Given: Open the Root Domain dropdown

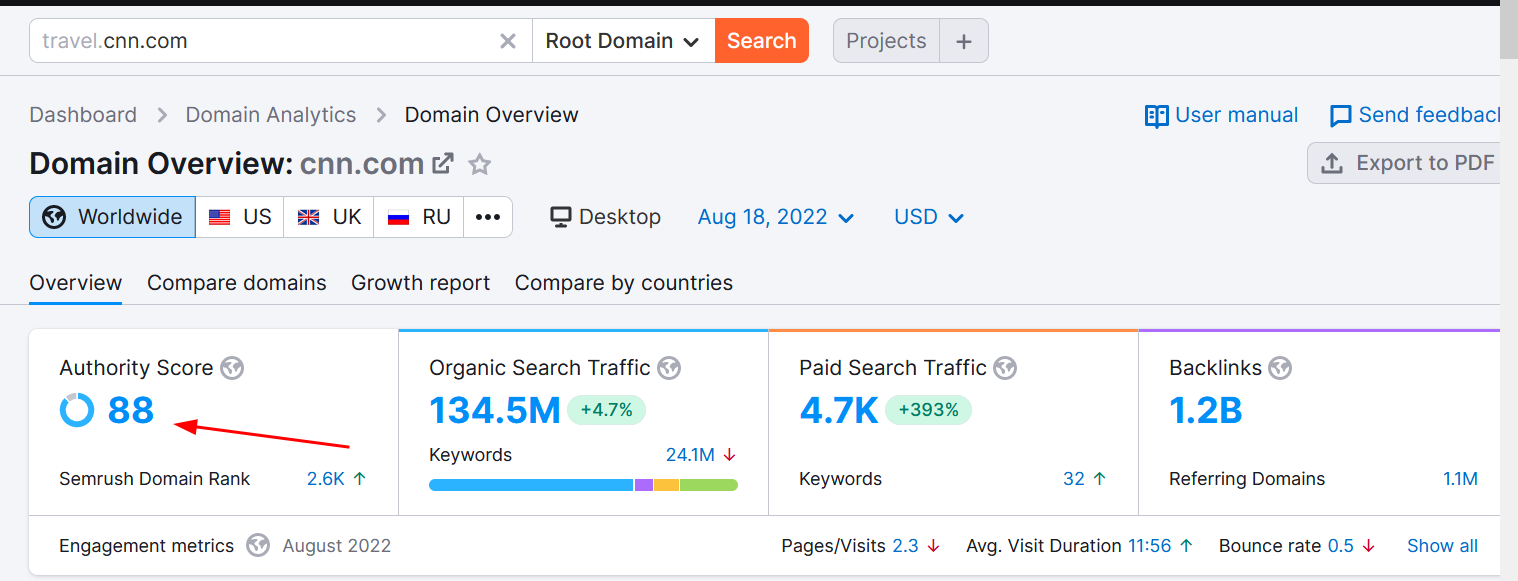Looking at the screenshot, I should click(623, 41).
